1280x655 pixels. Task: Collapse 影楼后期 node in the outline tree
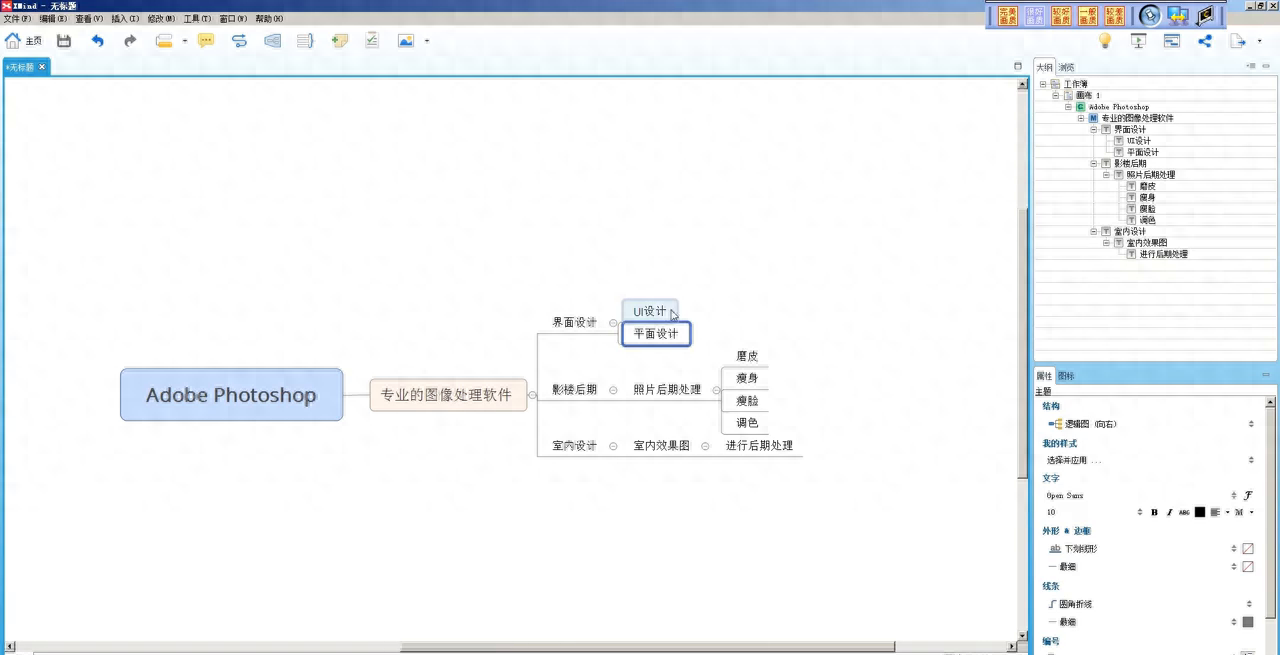pos(1094,163)
